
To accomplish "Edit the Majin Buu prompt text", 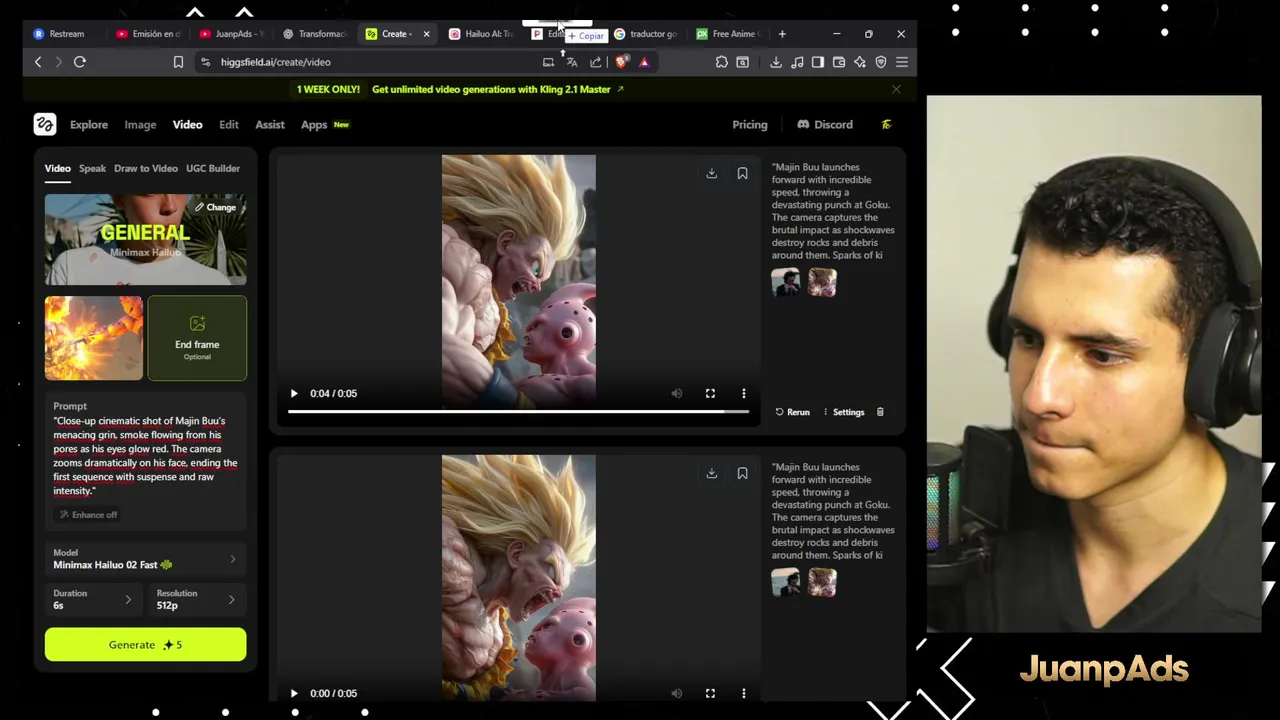I will coord(145,456).
